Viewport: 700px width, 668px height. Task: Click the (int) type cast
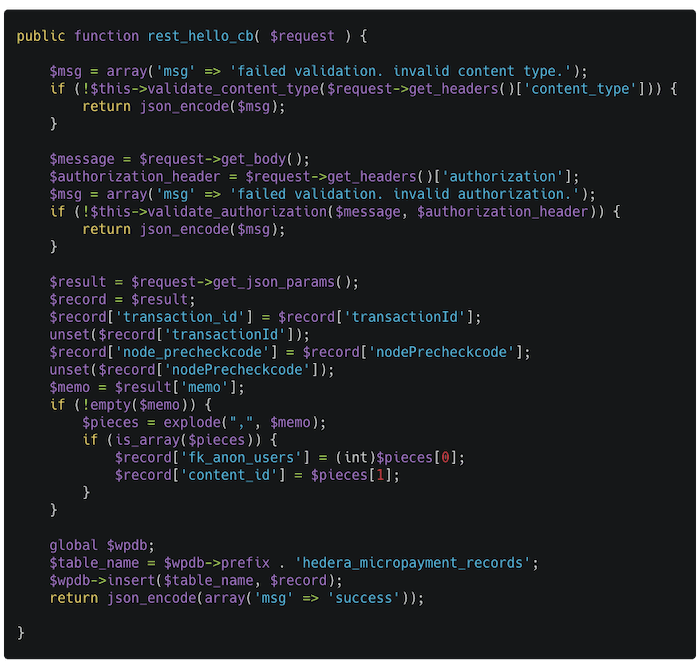click(356, 457)
